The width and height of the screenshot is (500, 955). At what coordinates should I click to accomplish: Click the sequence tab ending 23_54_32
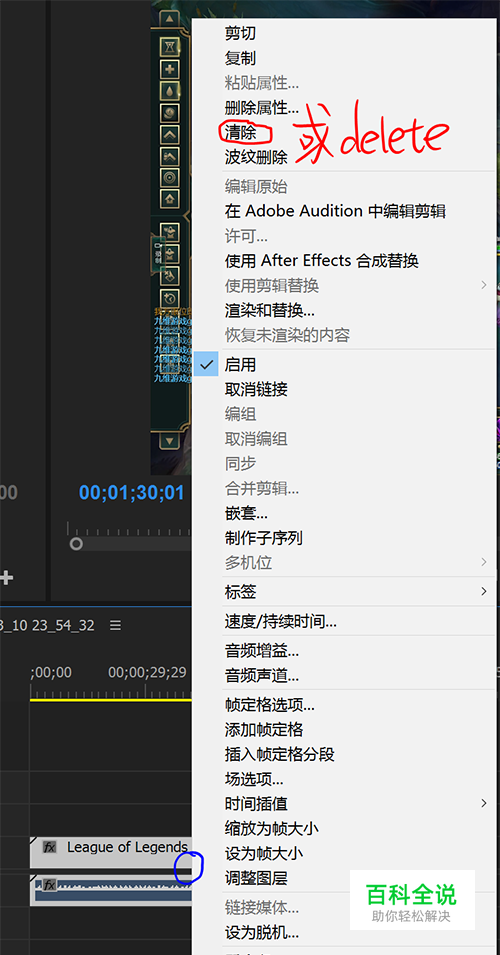coord(48,626)
